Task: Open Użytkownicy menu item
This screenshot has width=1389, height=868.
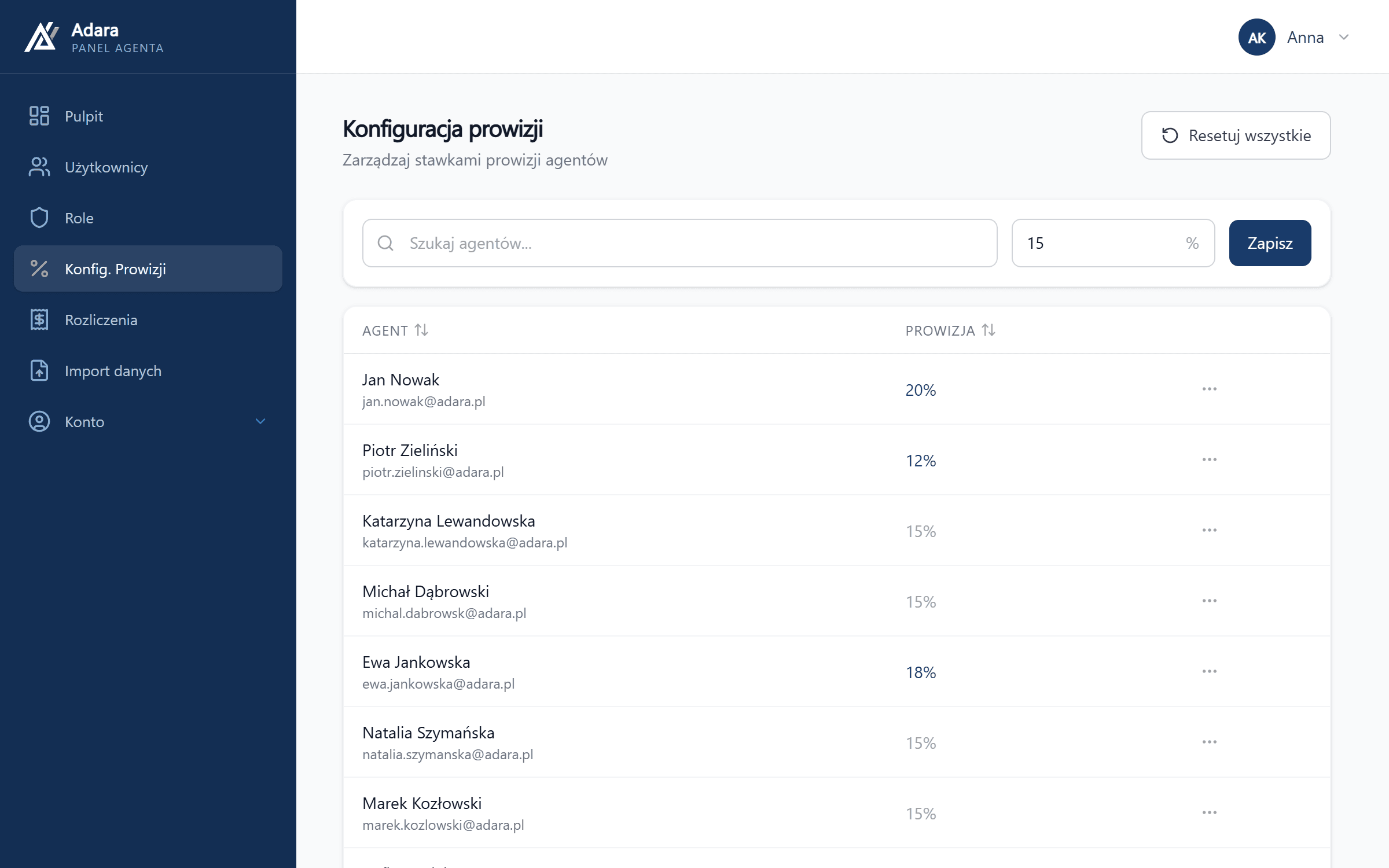Action: tap(148, 167)
